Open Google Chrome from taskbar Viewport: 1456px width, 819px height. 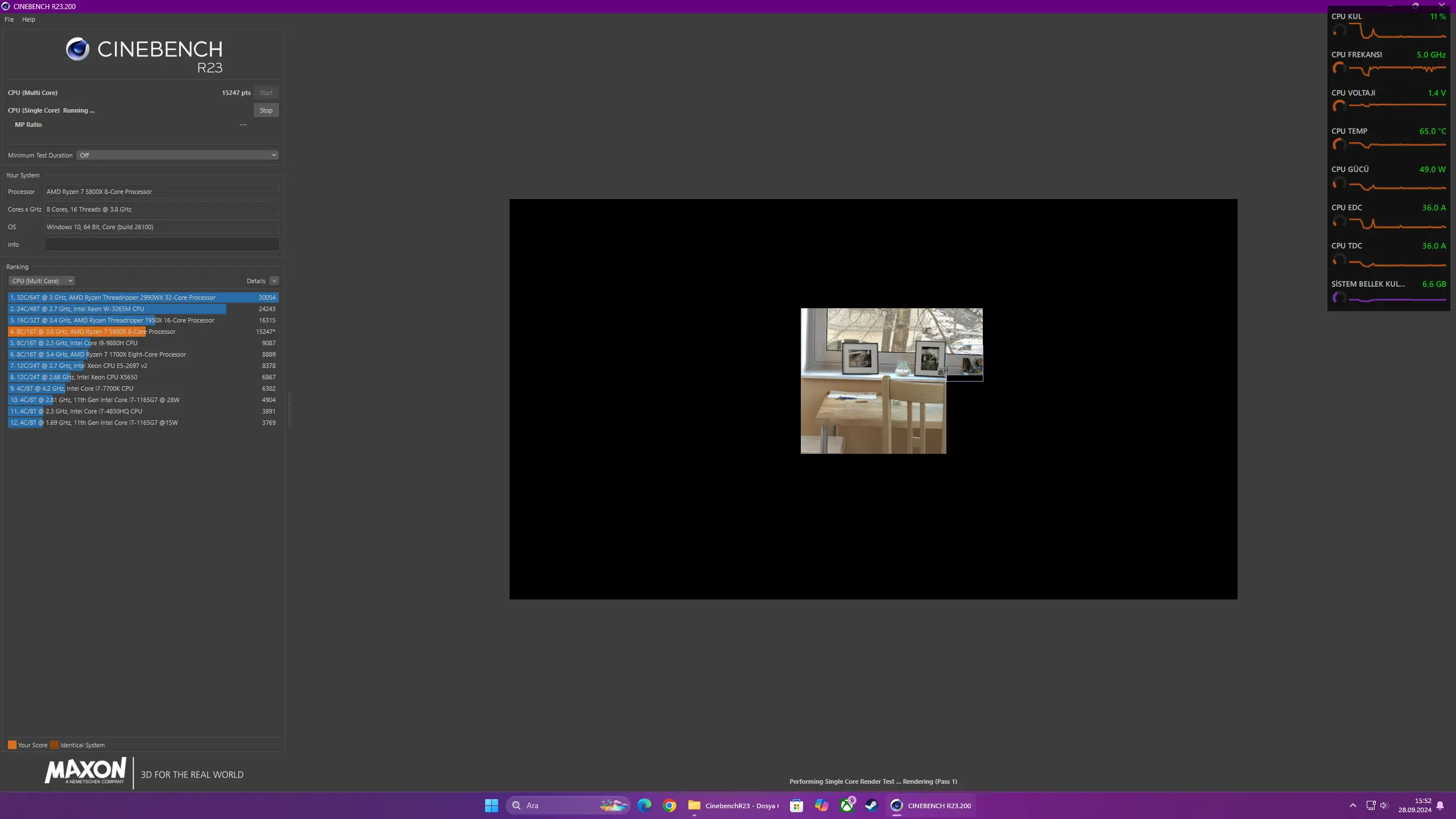(x=669, y=805)
